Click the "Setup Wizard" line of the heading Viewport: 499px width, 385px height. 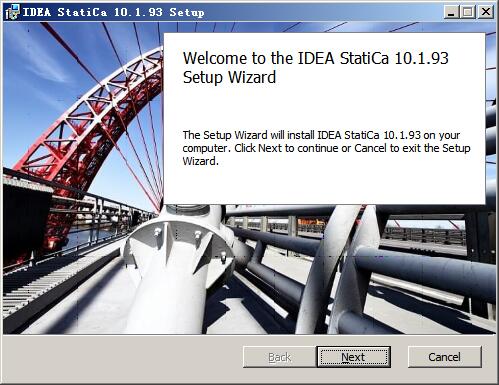229,77
